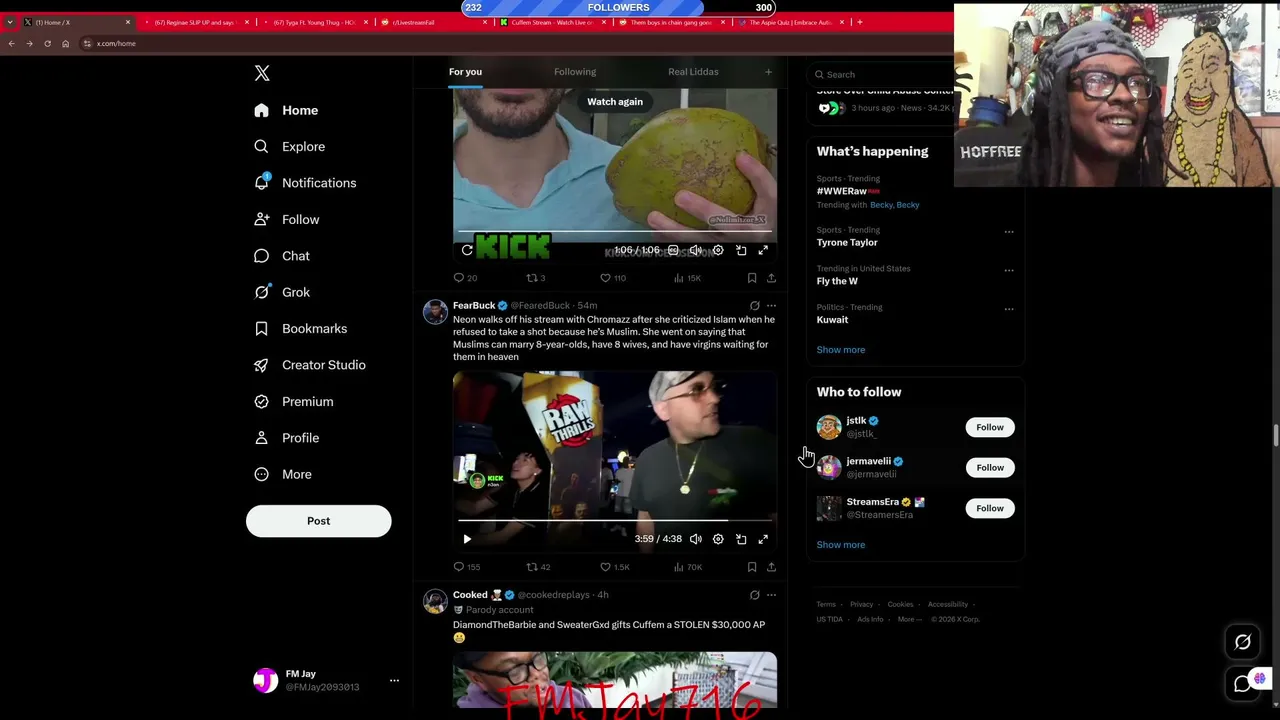The width and height of the screenshot is (1280, 720).
Task: Bookmark the post with 15K views
Action: (x=752, y=278)
